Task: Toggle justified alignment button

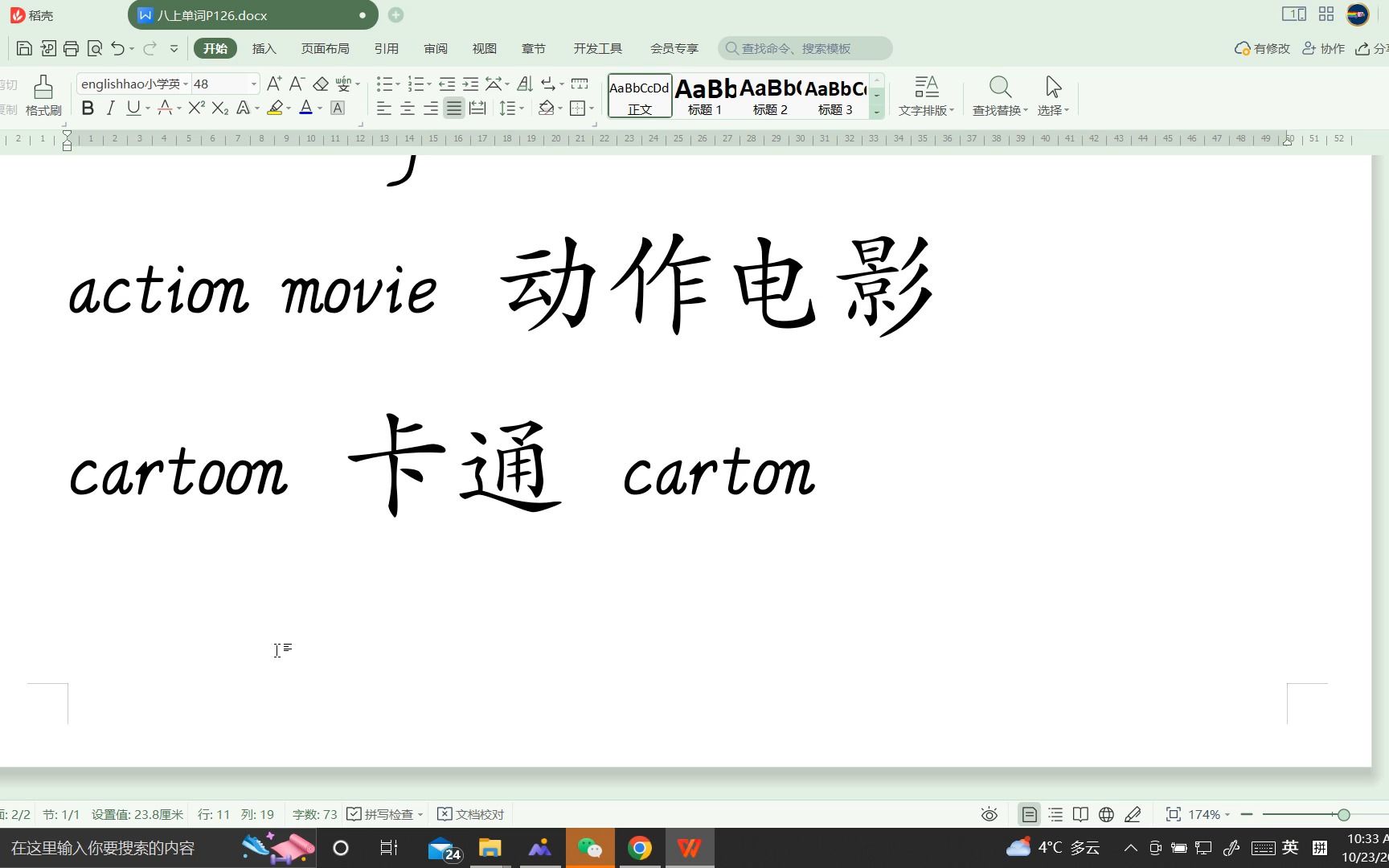Action: (454, 108)
